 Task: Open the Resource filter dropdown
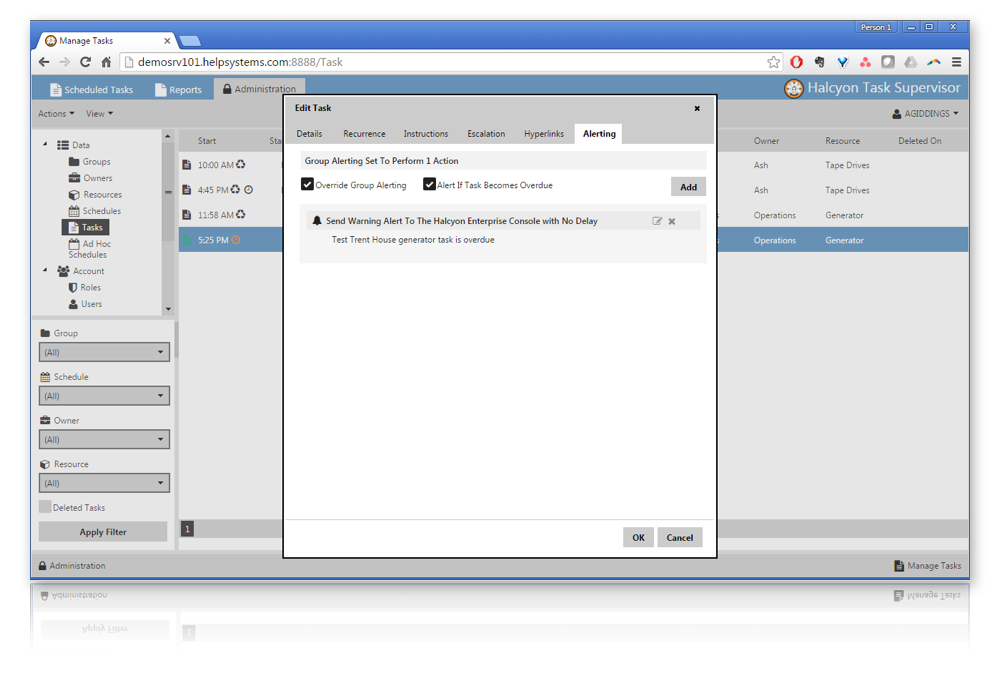click(x=104, y=483)
